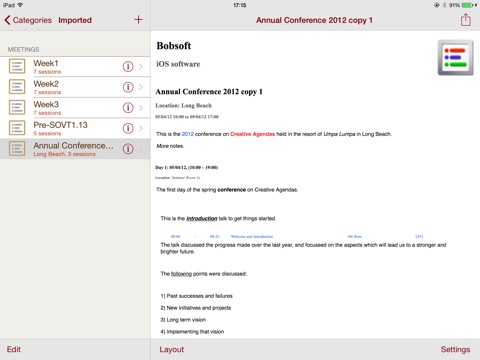Expand Annual Conference row chevron

point(141,149)
